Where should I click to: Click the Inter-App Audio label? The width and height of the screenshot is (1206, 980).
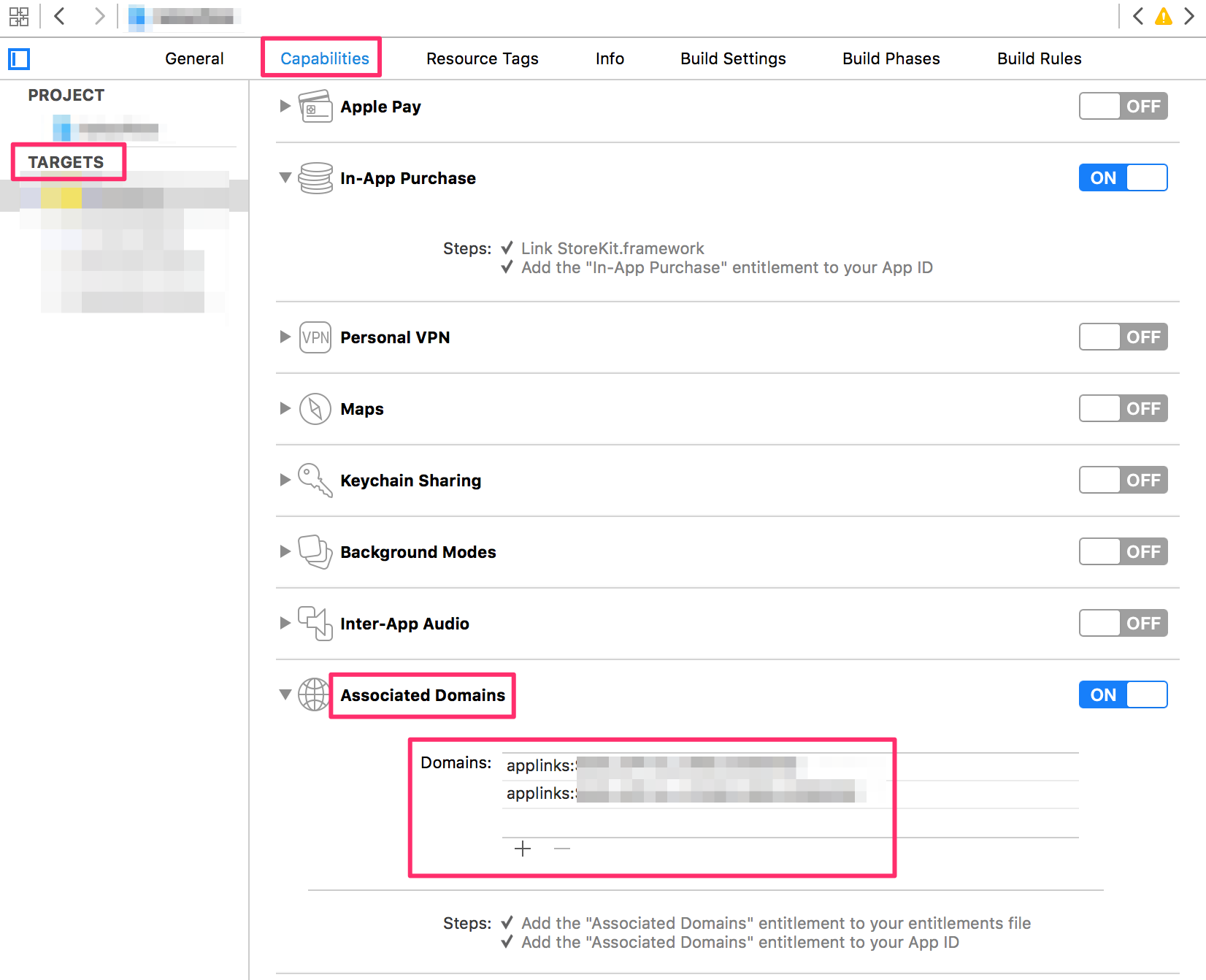[405, 624]
